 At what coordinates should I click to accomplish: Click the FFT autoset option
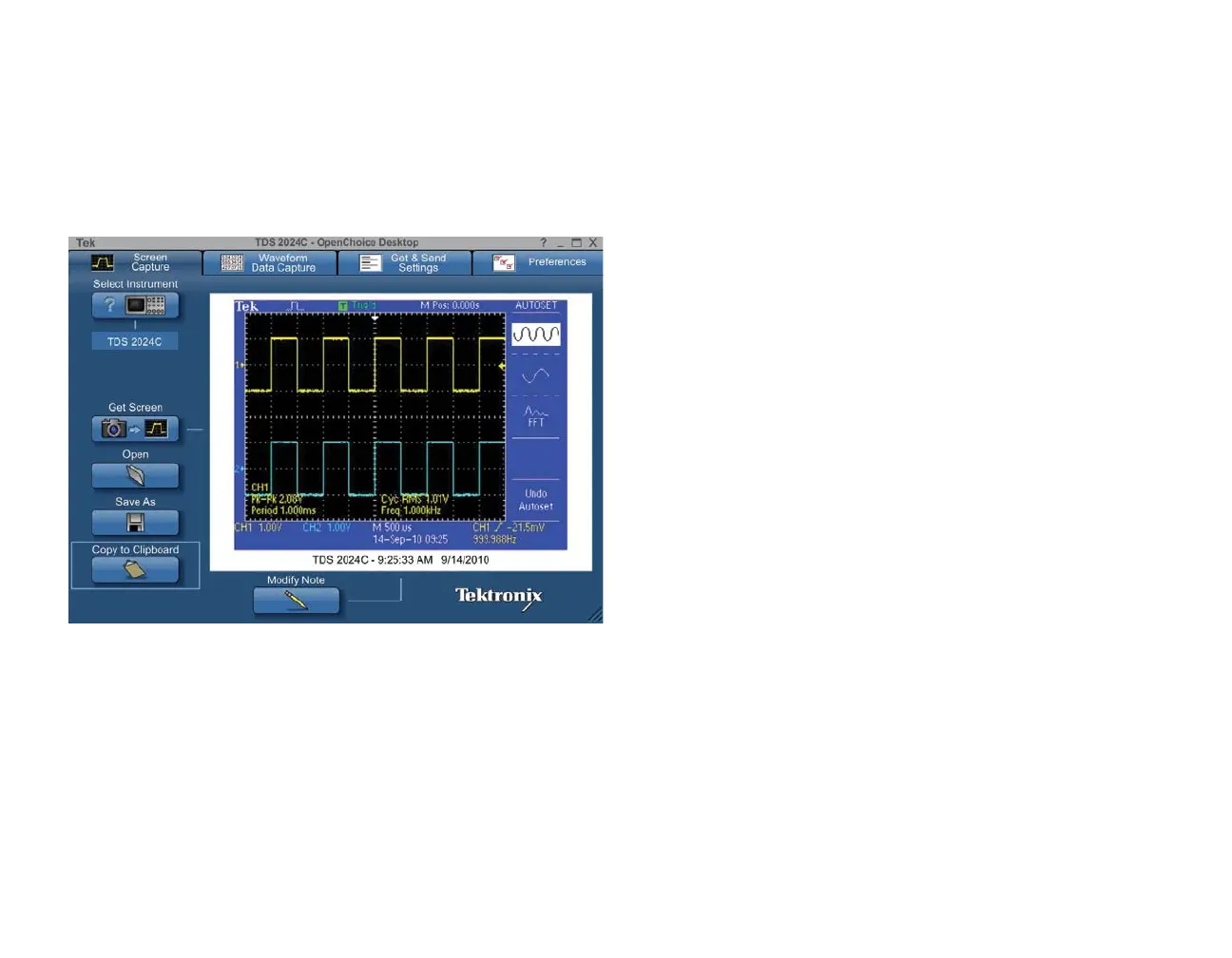(536, 416)
